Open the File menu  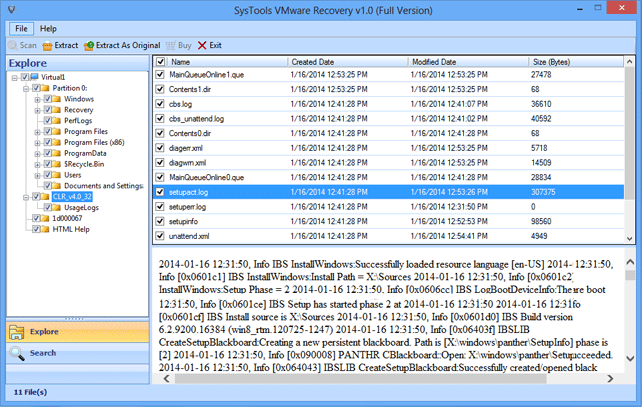tap(21, 29)
